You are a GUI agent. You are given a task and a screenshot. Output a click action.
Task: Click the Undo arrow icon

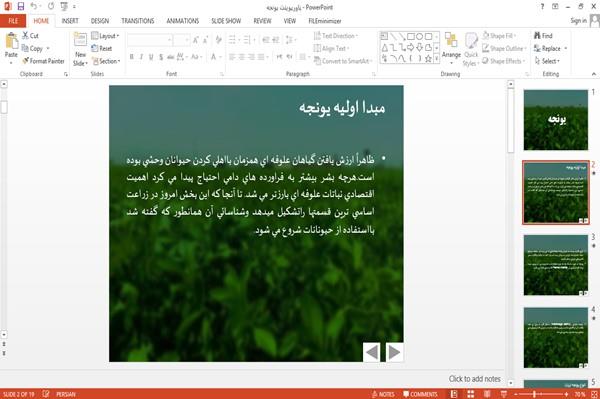34,7
